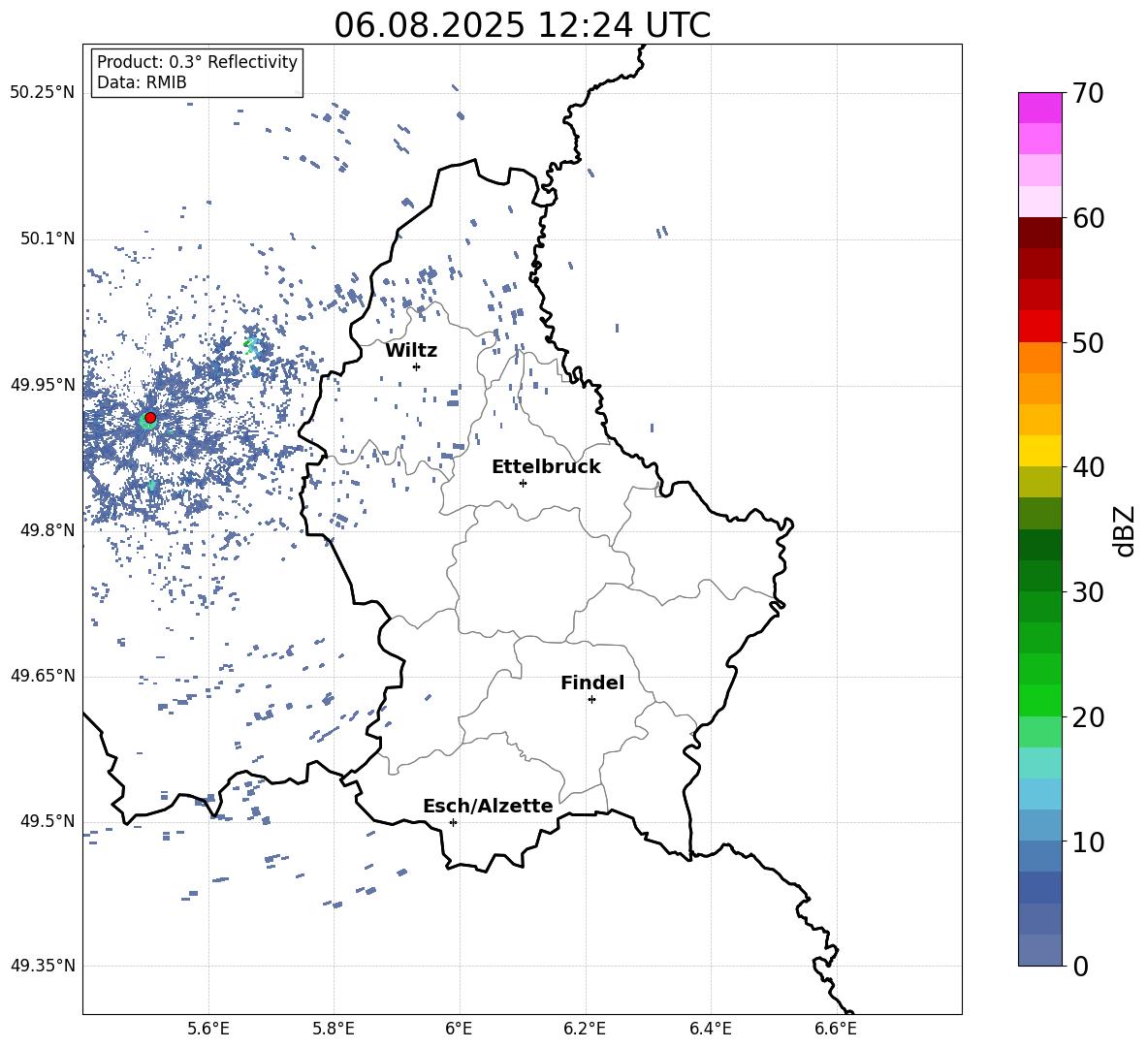
Task: Click the 40 colorbar tick label
Action: pos(1088,467)
